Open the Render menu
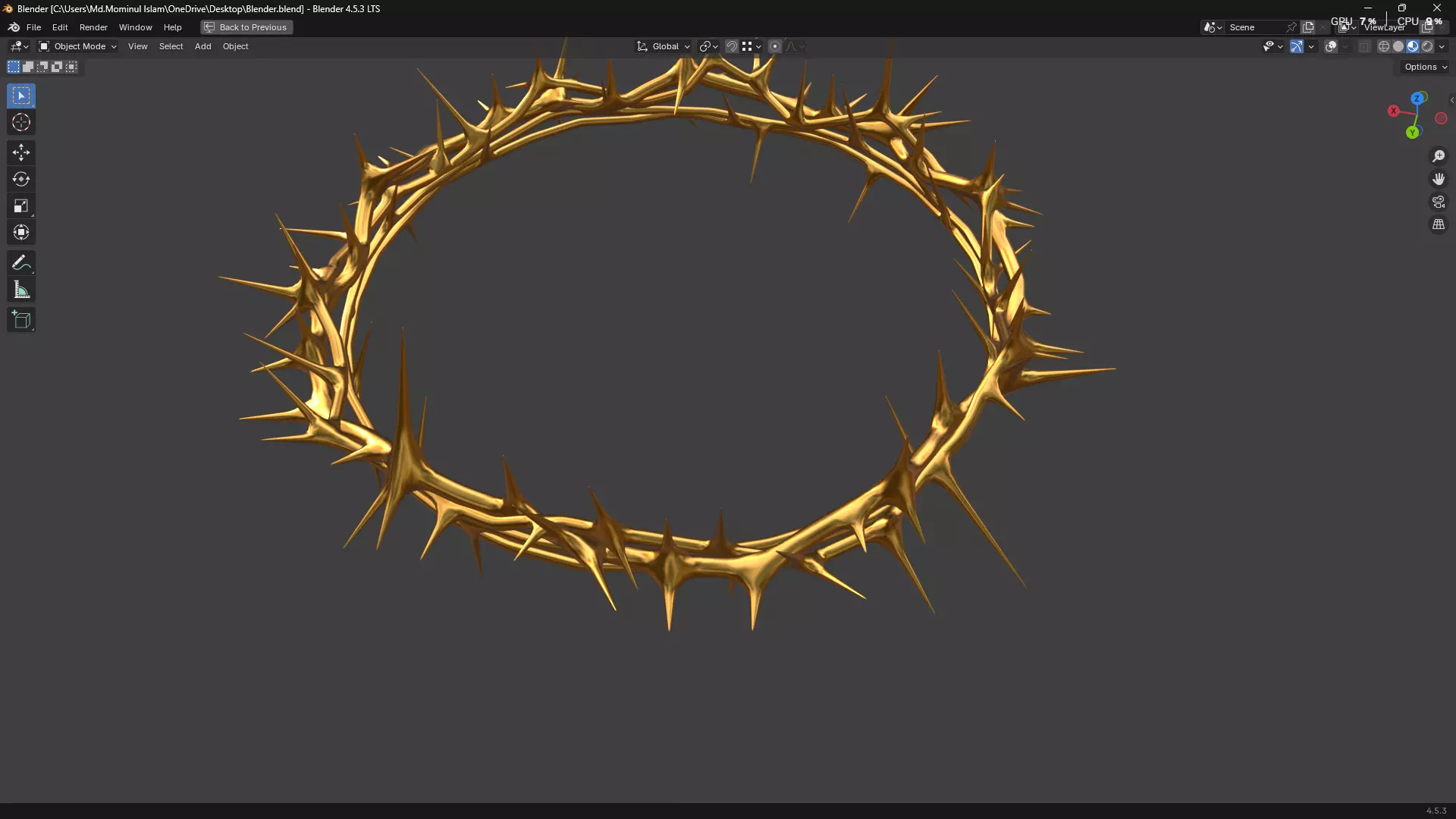The height and width of the screenshot is (819, 1456). tap(93, 27)
